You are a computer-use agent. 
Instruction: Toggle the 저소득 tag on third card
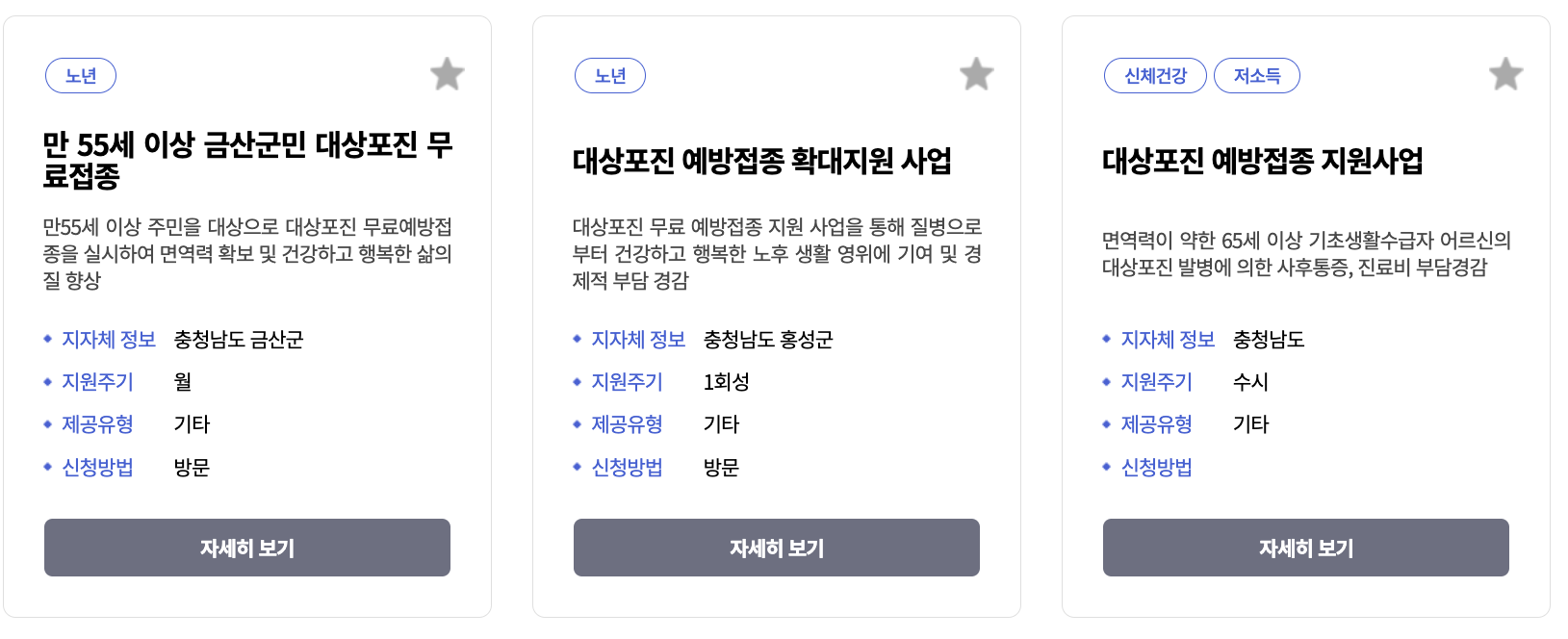(1257, 75)
